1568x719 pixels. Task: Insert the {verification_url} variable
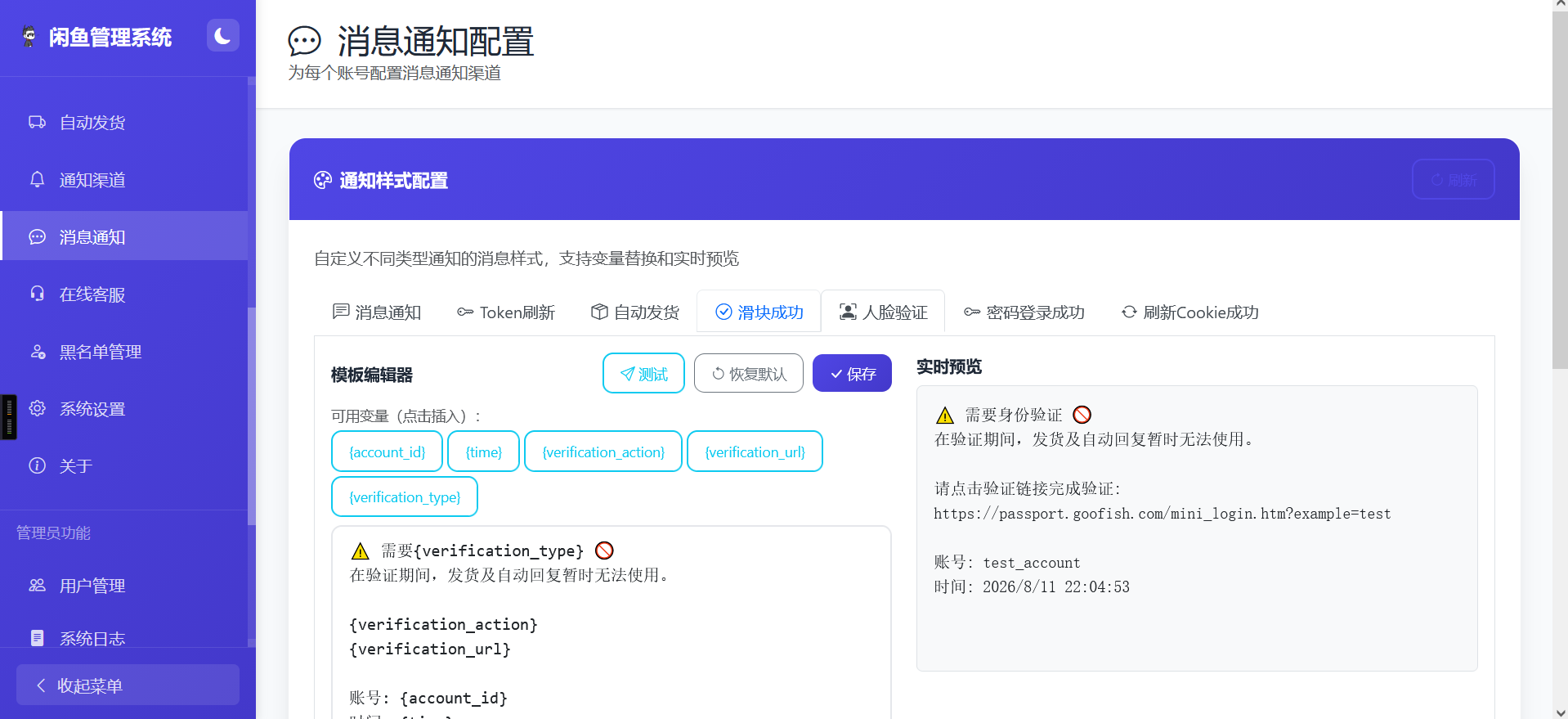pyautogui.click(x=755, y=452)
